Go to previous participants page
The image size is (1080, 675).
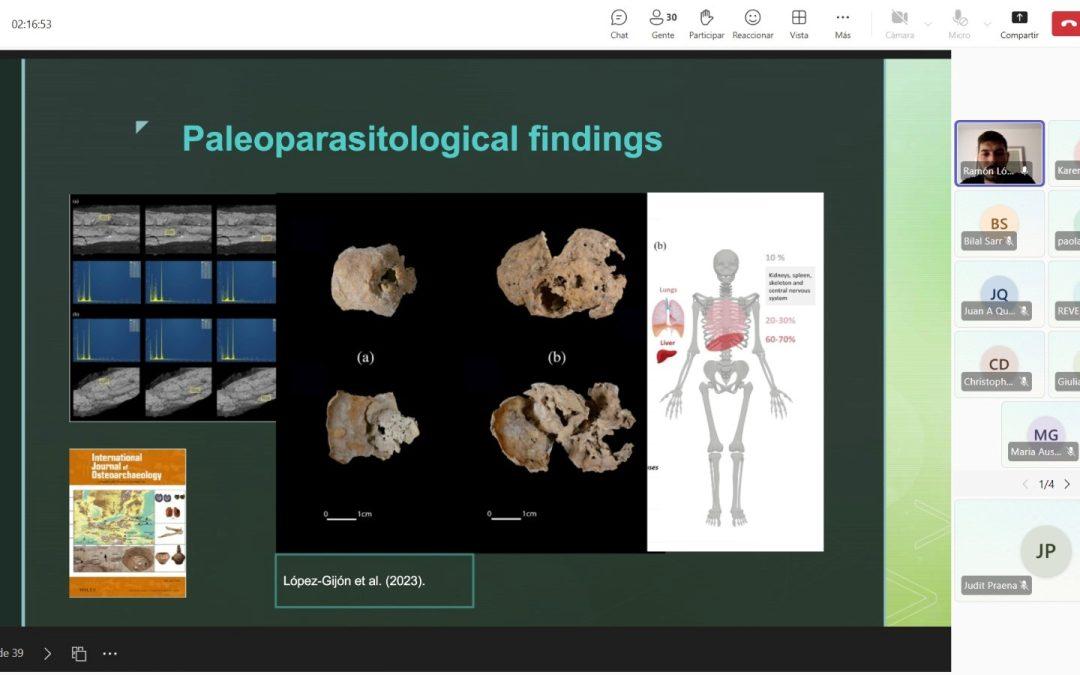pos(1025,484)
